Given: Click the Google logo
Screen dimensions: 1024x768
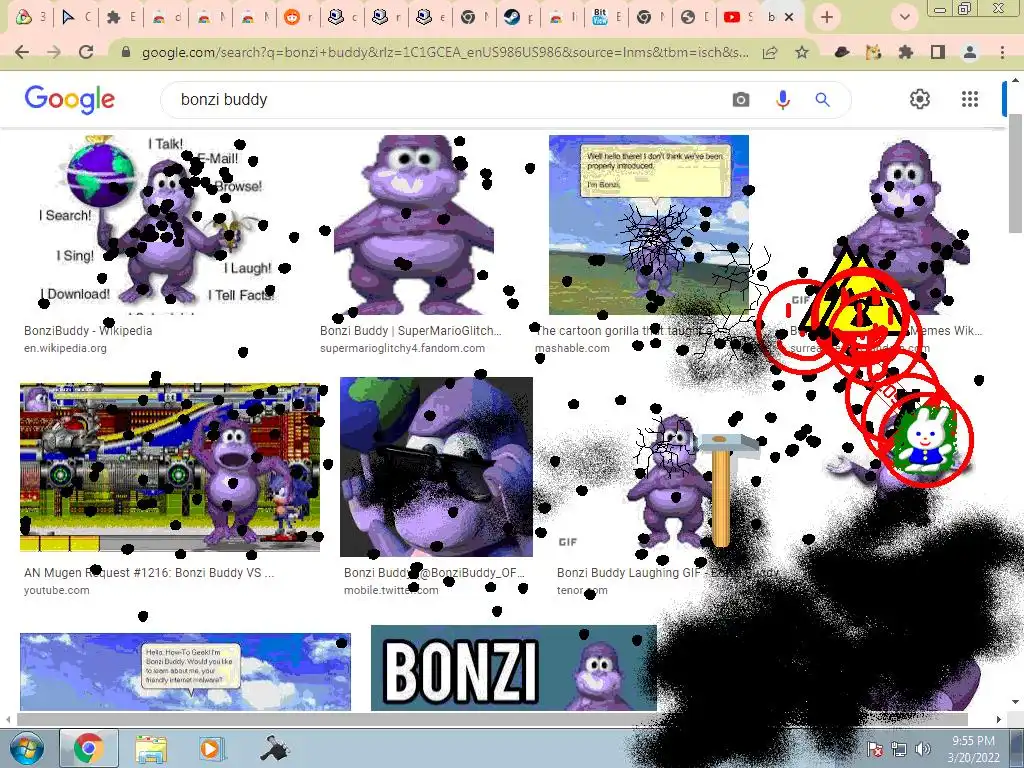Looking at the screenshot, I should (x=69, y=99).
